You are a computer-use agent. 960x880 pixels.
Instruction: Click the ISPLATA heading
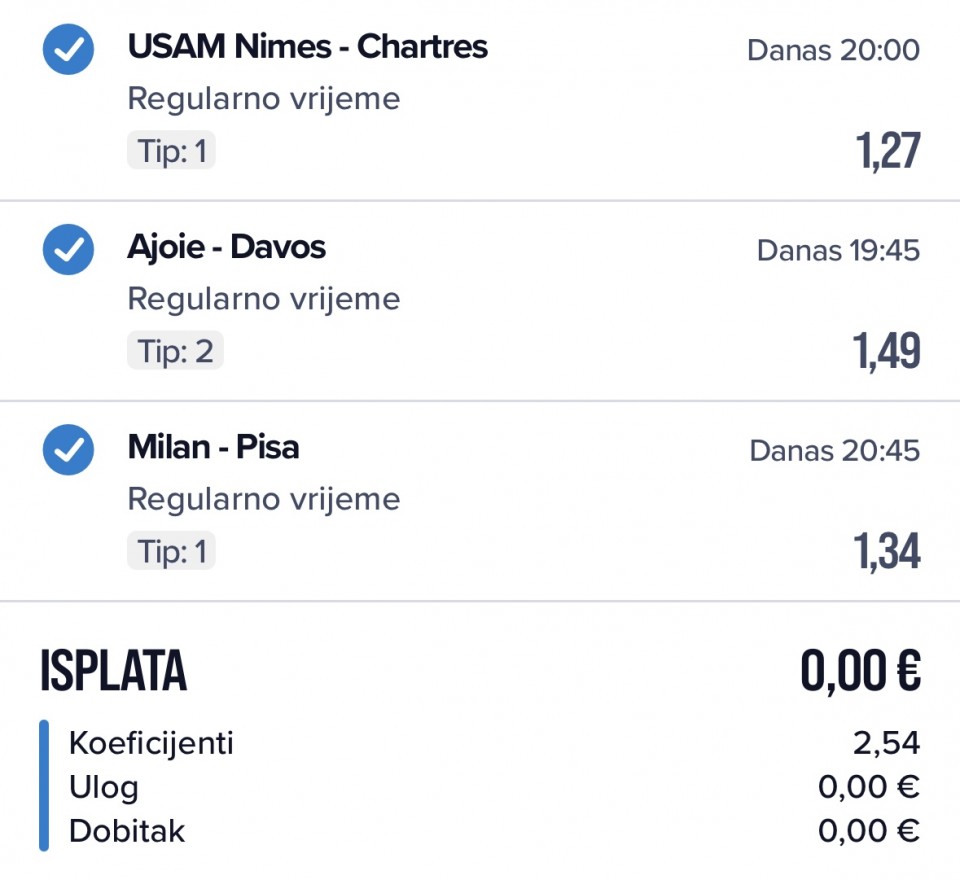(x=113, y=671)
